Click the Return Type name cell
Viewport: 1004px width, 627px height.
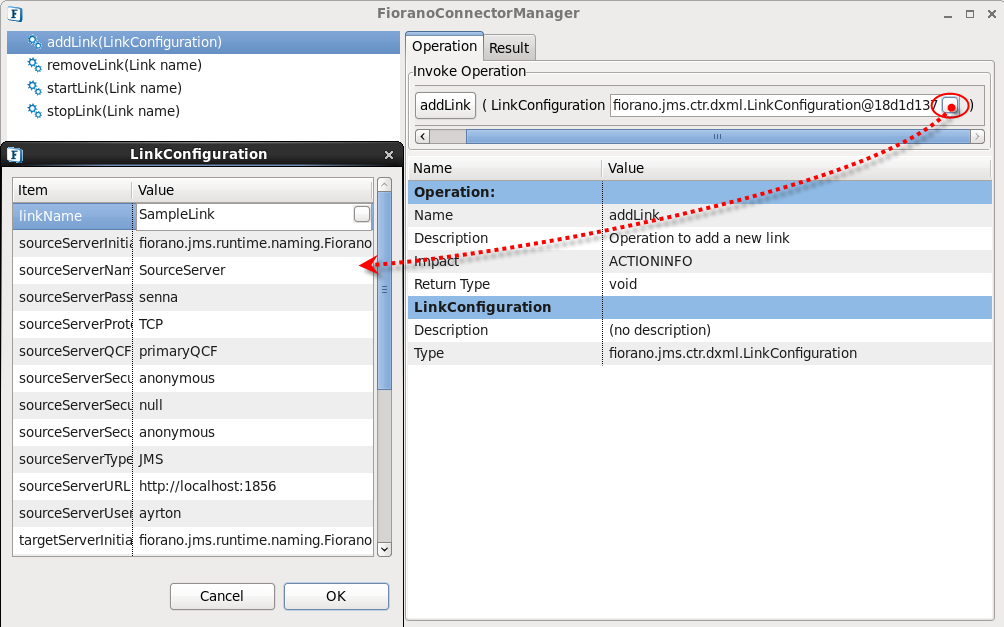click(505, 284)
